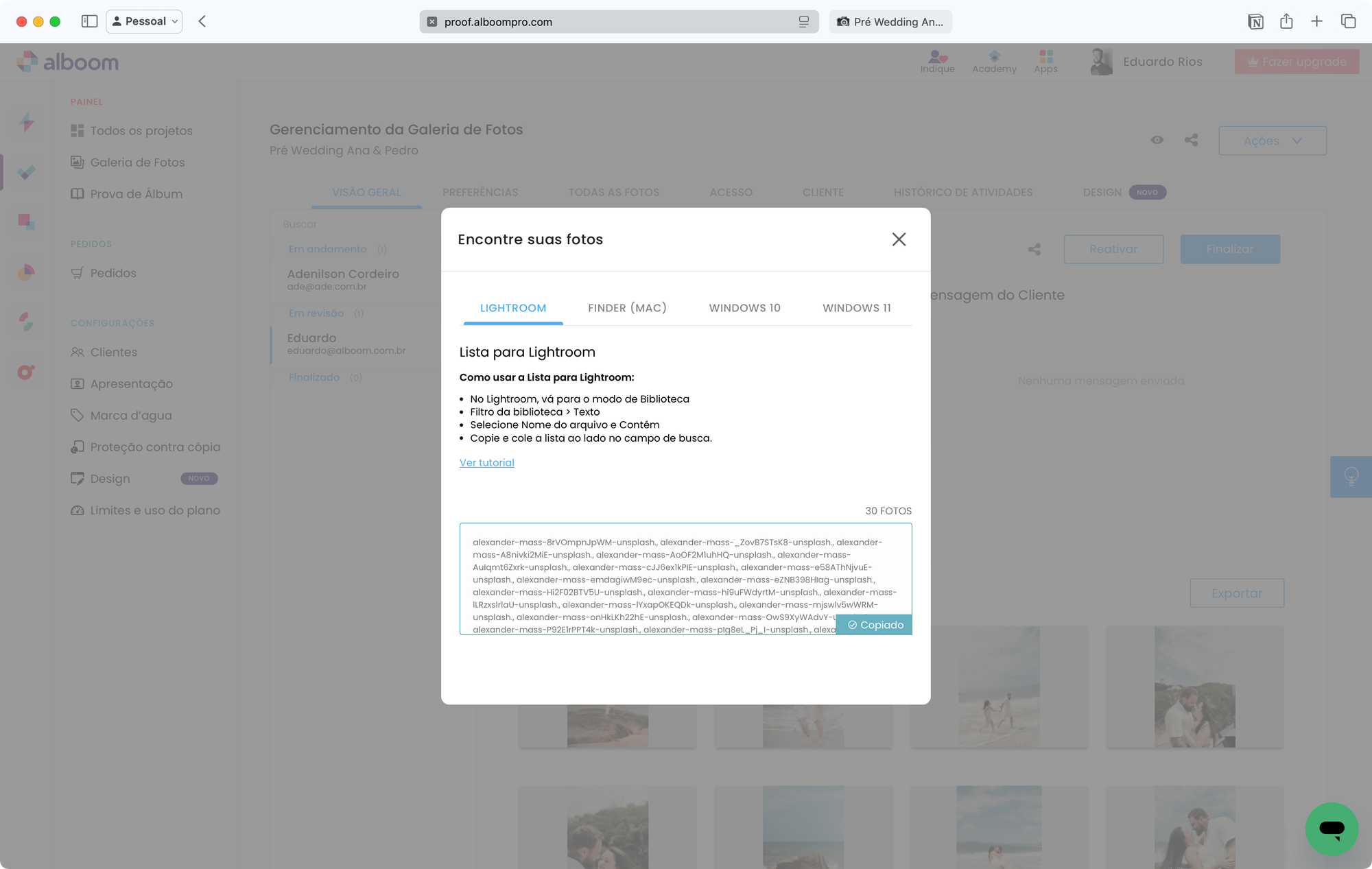Click the lightbulb tip icon on right edge

1350,476
